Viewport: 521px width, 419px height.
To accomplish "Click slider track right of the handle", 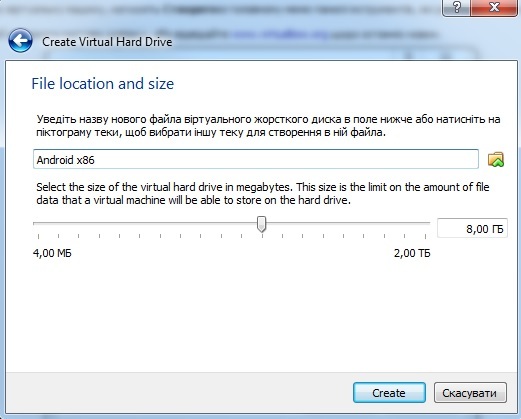I will coord(348,223).
